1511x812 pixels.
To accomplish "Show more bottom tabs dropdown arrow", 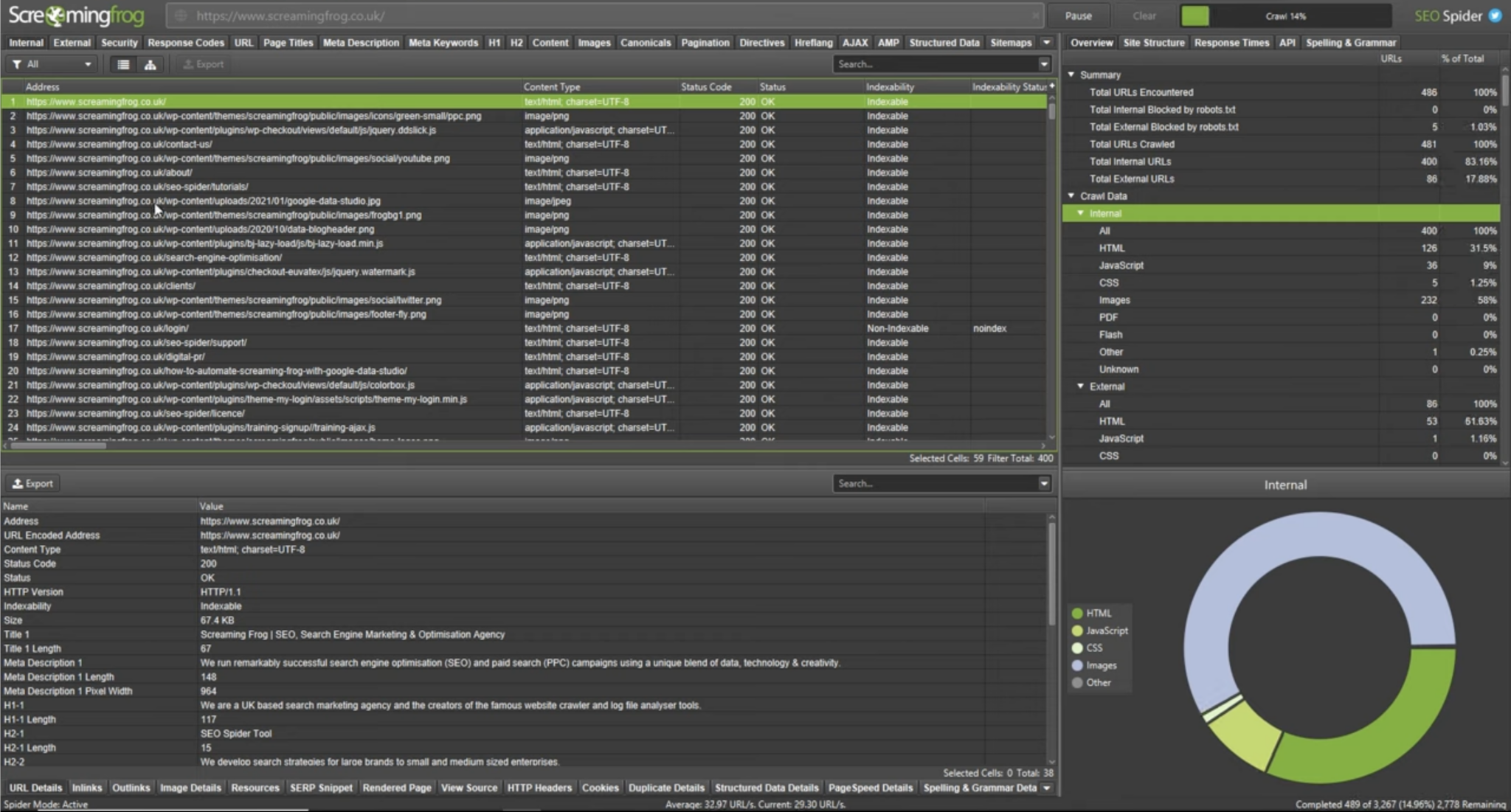I will tap(1046, 788).
